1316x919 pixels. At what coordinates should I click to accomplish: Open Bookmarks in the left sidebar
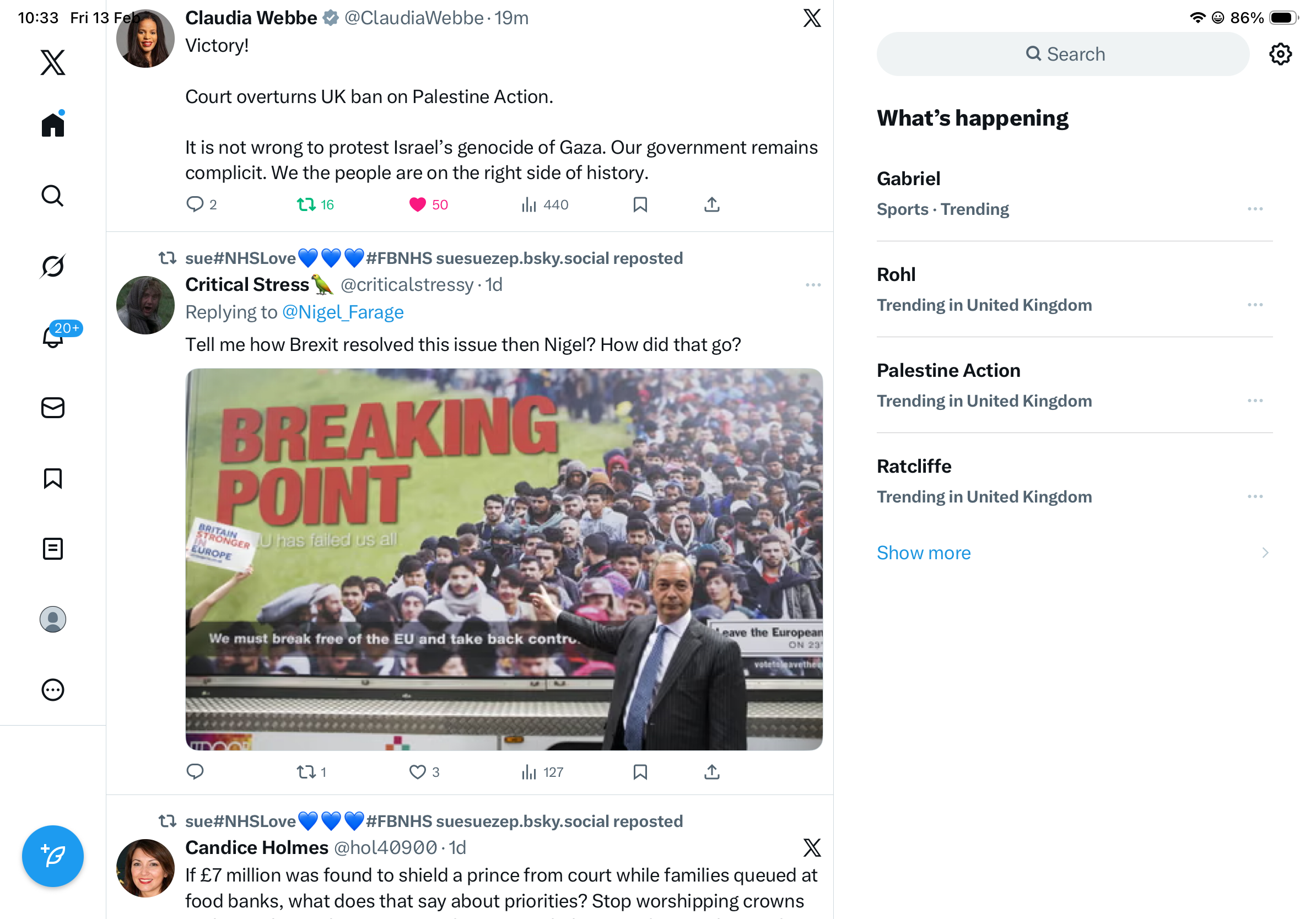pyautogui.click(x=53, y=478)
